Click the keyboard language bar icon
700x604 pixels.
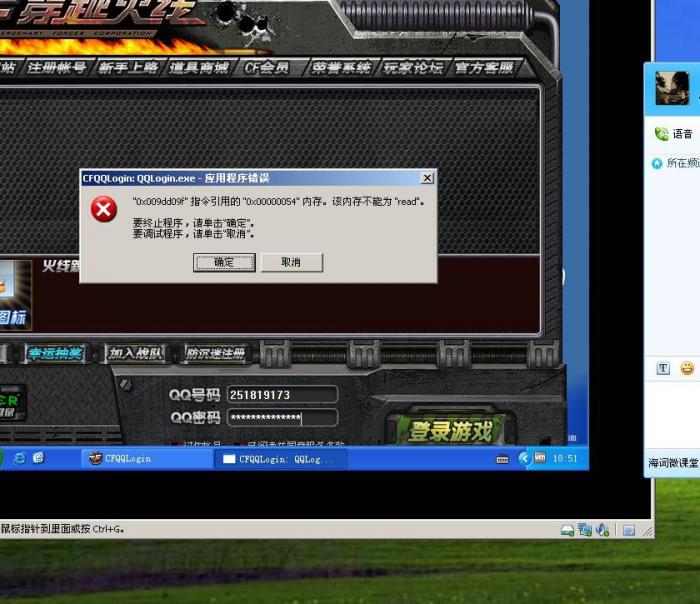click(502, 459)
